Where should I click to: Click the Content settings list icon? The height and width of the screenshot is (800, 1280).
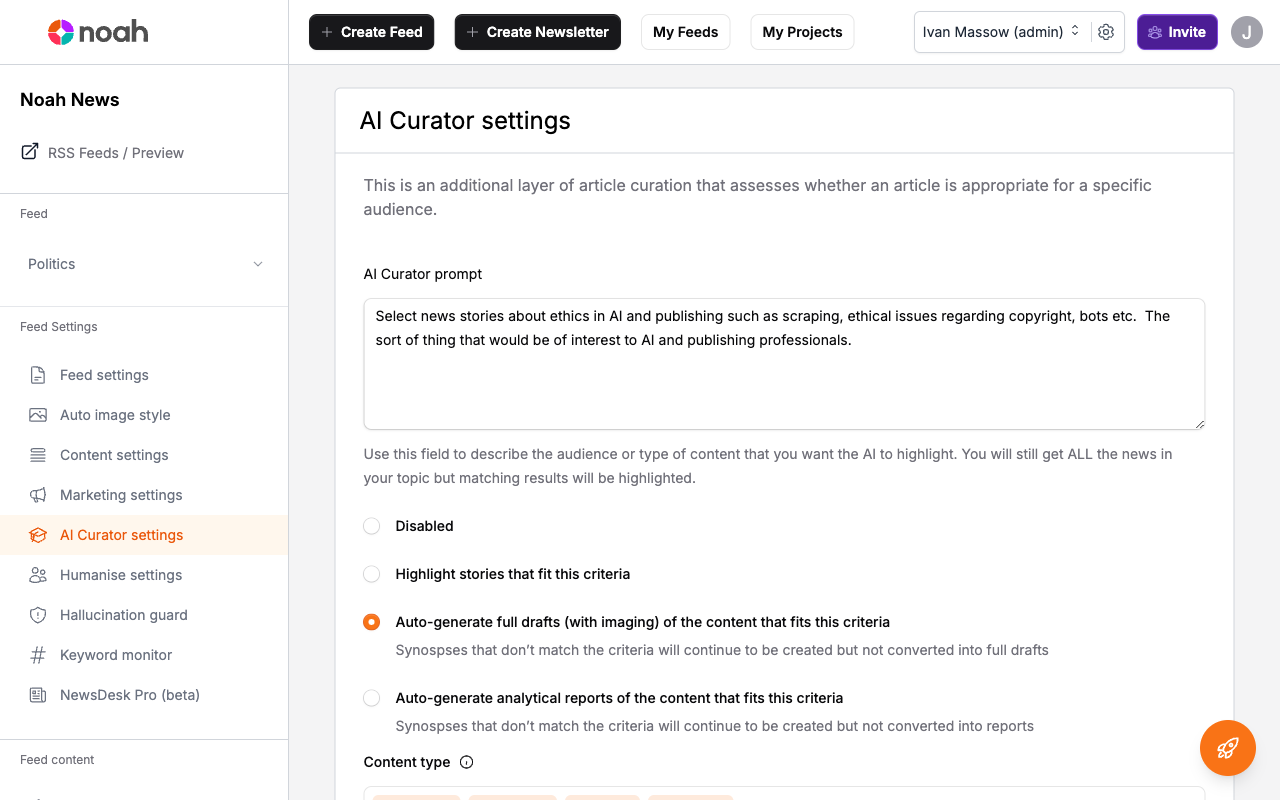(37, 455)
